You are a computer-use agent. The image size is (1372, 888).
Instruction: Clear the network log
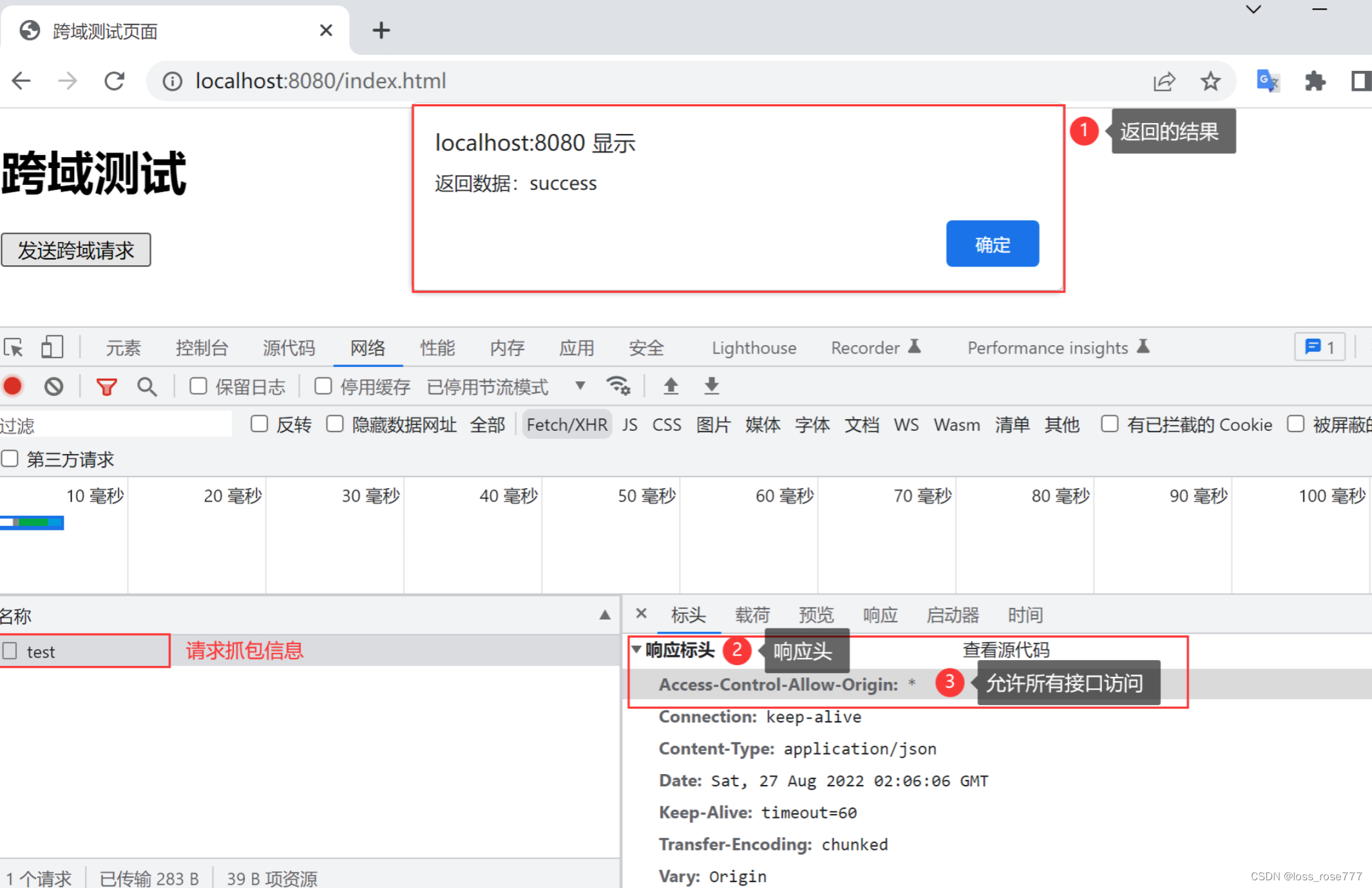[x=54, y=386]
